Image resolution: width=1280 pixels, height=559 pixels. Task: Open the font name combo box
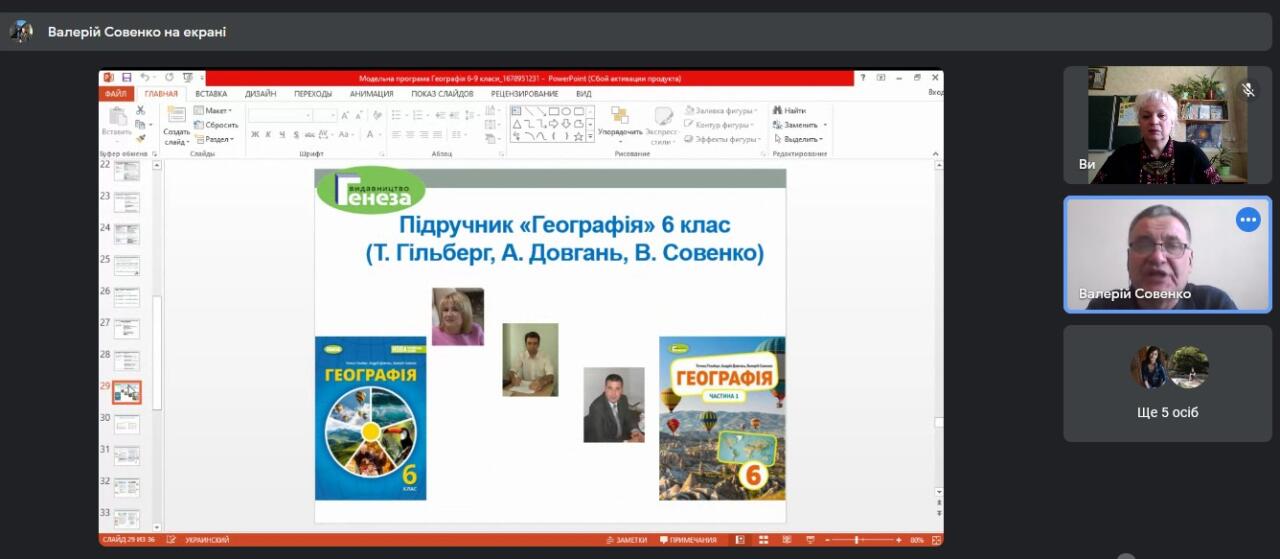pos(279,115)
